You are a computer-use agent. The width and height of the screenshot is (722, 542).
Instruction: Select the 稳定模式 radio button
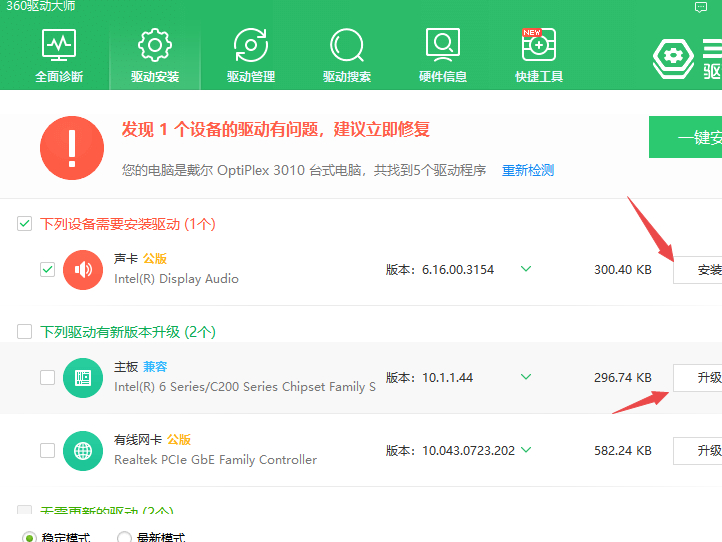(x=29, y=537)
